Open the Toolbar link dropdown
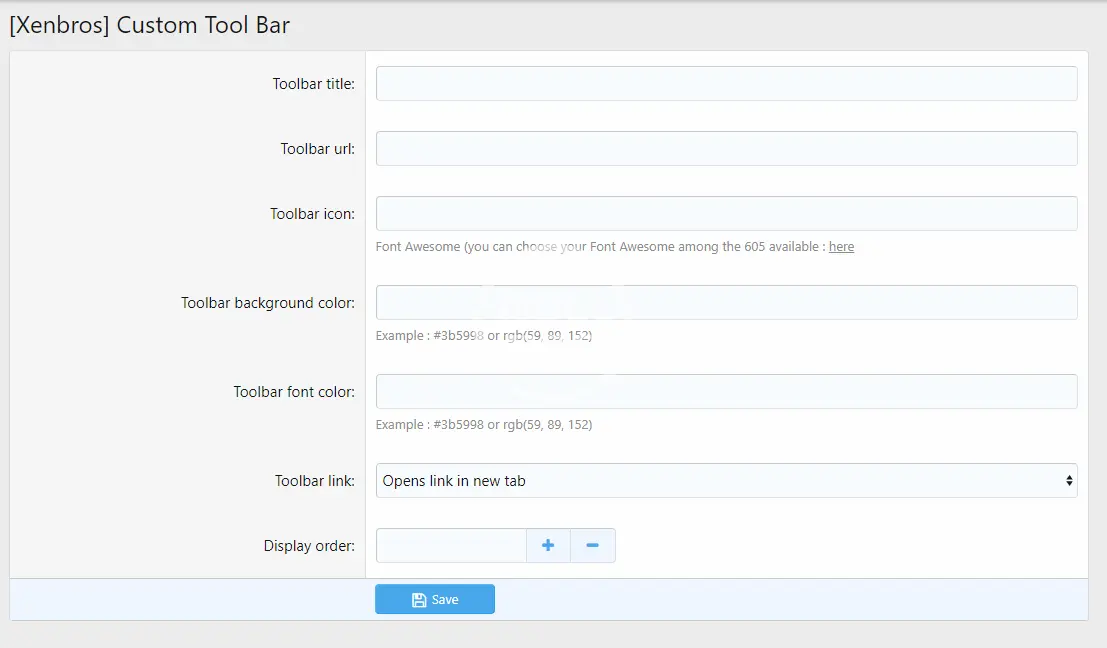Viewport: 1107px width, 648px height. pyautogui.click(x=726, y=481)
